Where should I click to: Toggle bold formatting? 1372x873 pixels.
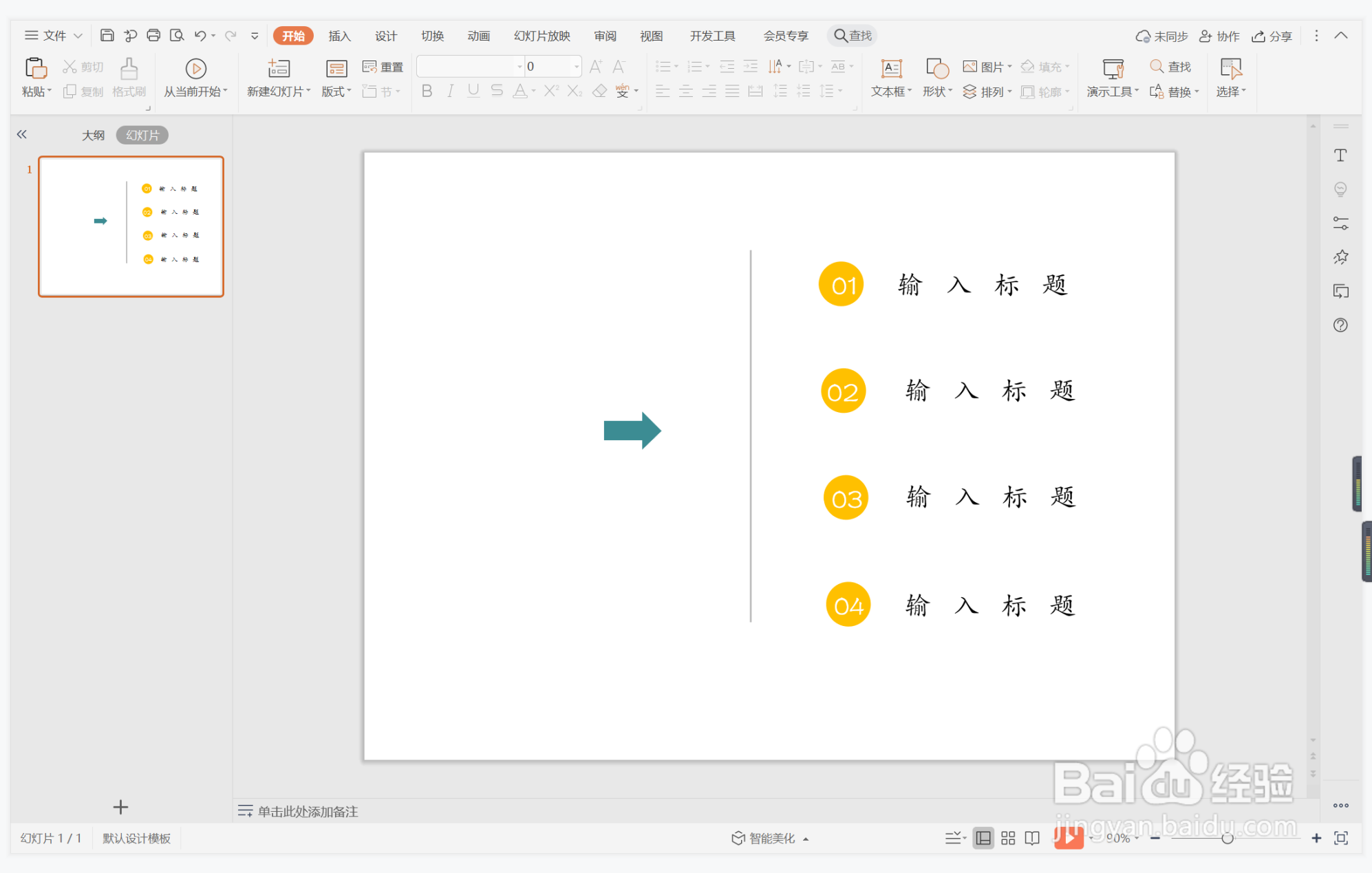tap(427, 91)
